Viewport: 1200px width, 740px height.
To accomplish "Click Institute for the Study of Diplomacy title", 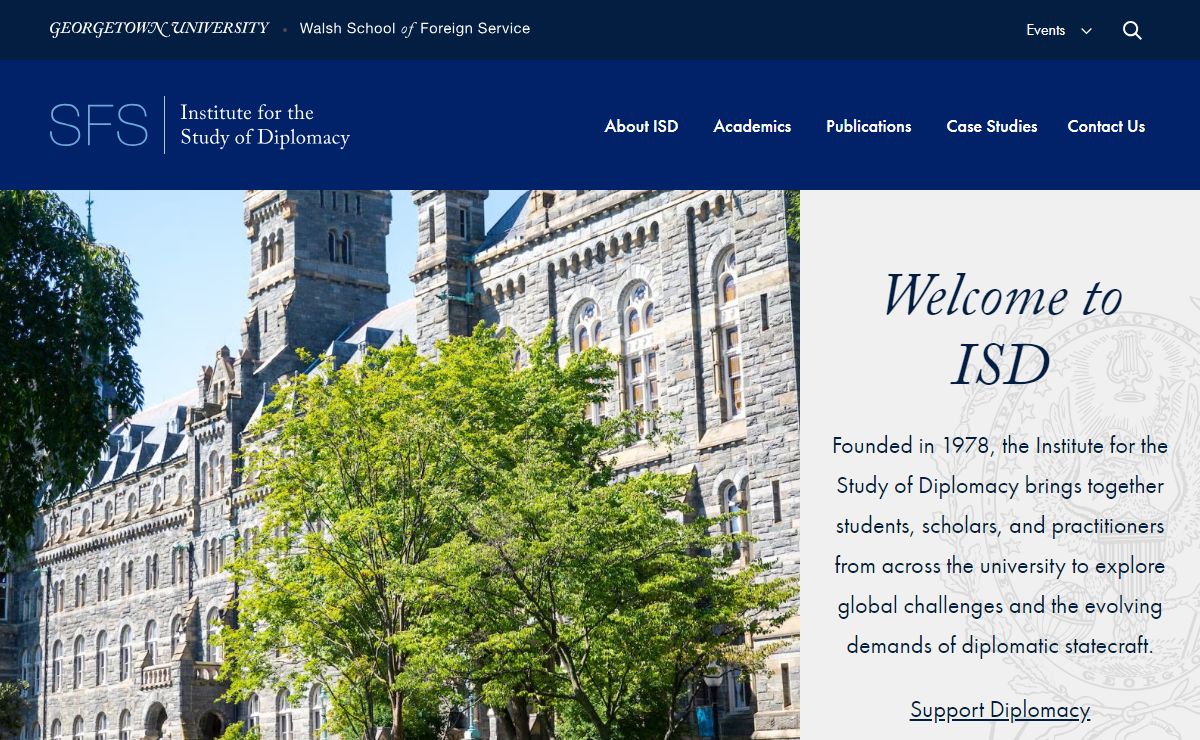I will pyautogui.click(x=264, y=125).
